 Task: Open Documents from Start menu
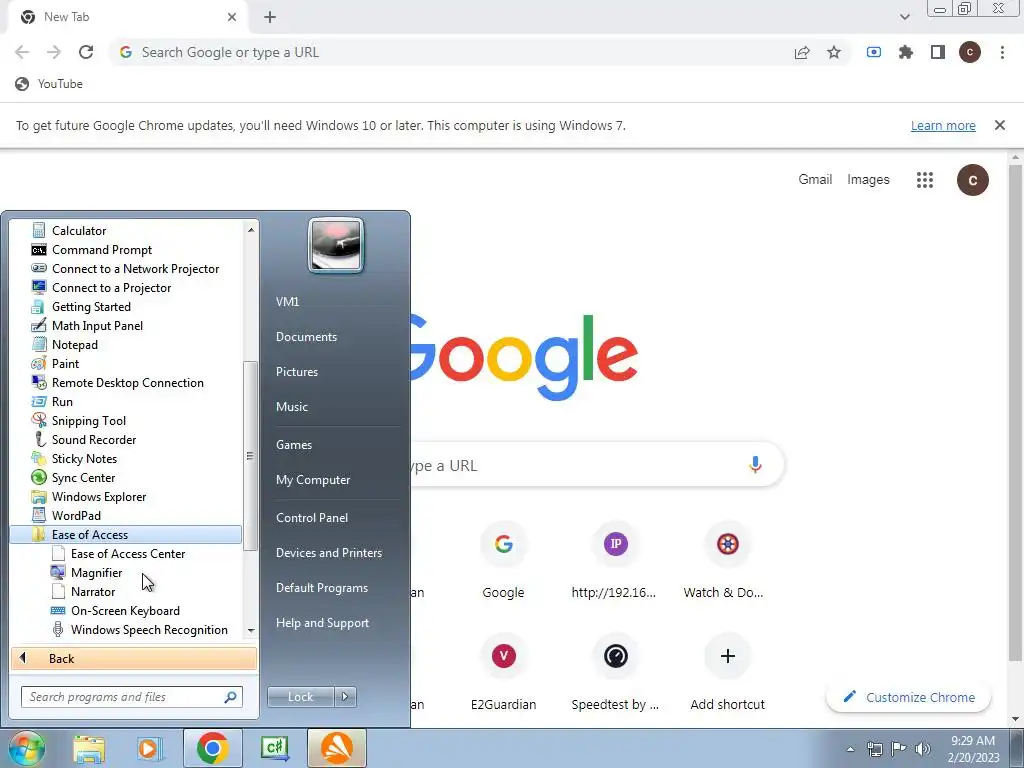point(306,336)
